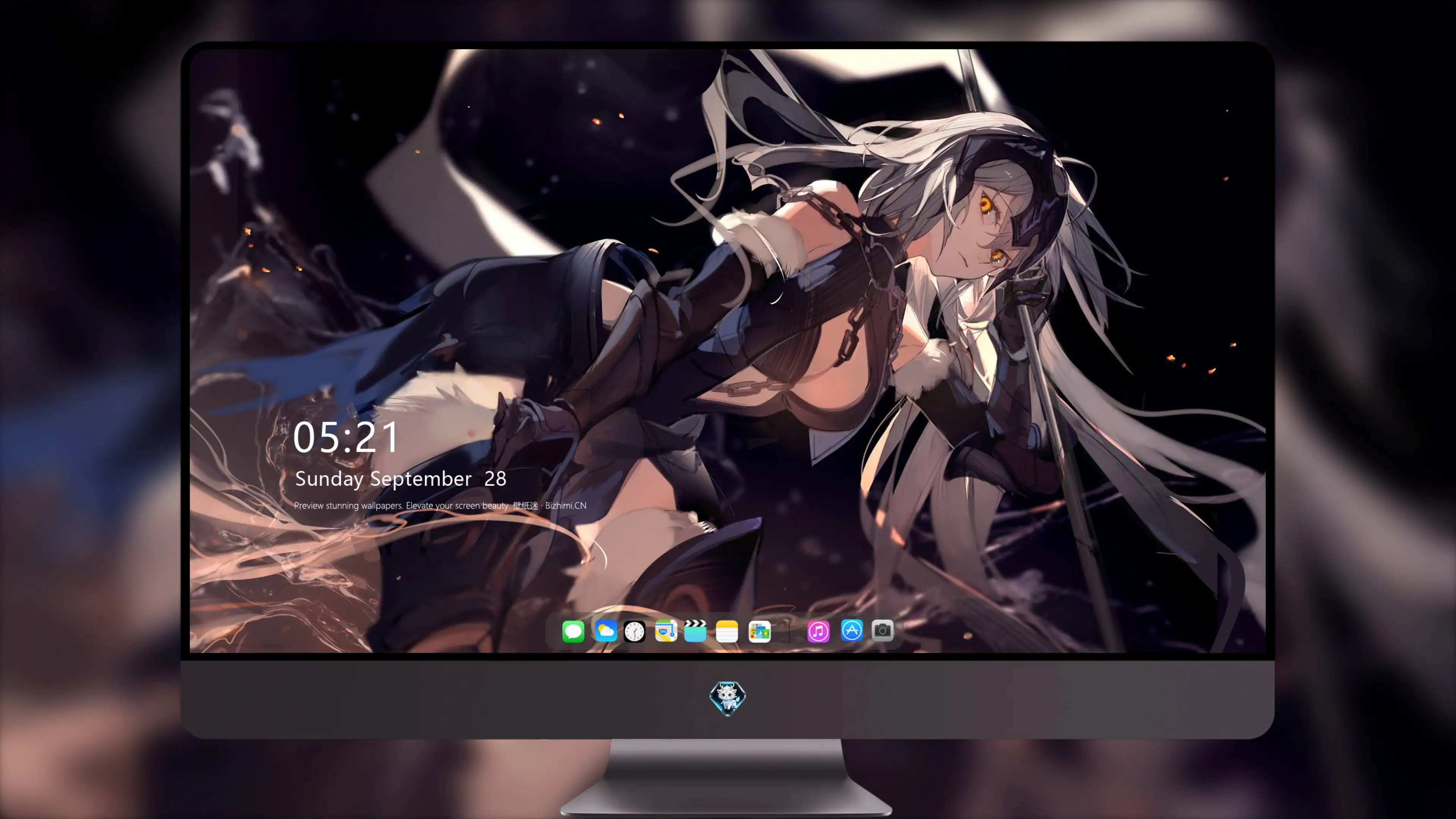
Task: Open the colorful posters app icon in dock
Action: point(759,631)
